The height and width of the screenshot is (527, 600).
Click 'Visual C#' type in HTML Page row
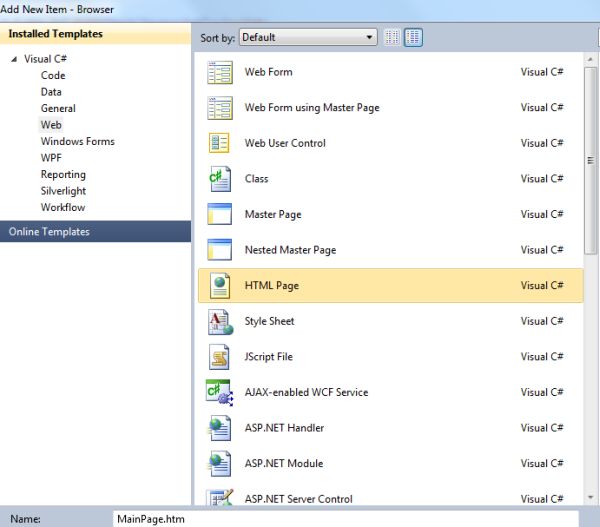coord(542,286)
